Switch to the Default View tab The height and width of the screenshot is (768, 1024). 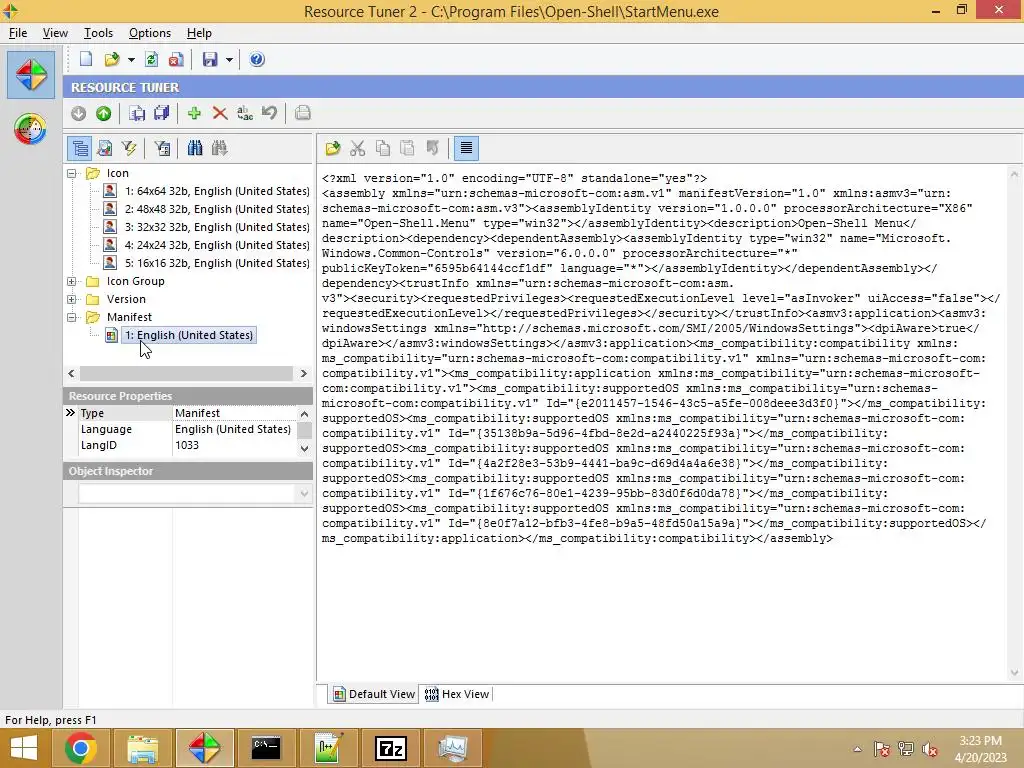point(374,694)
